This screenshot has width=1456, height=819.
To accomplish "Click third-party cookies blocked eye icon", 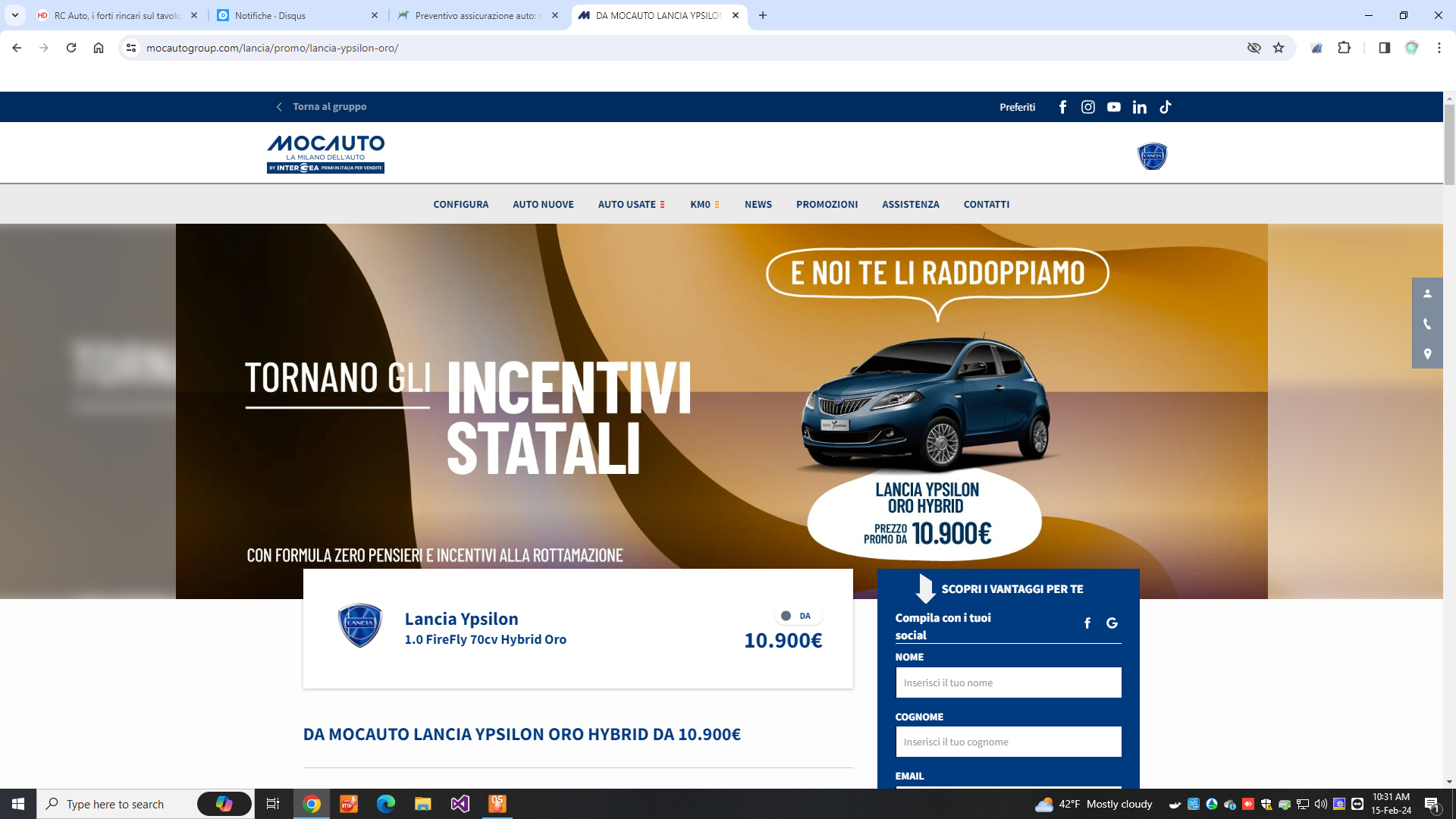I will 1254,48.
